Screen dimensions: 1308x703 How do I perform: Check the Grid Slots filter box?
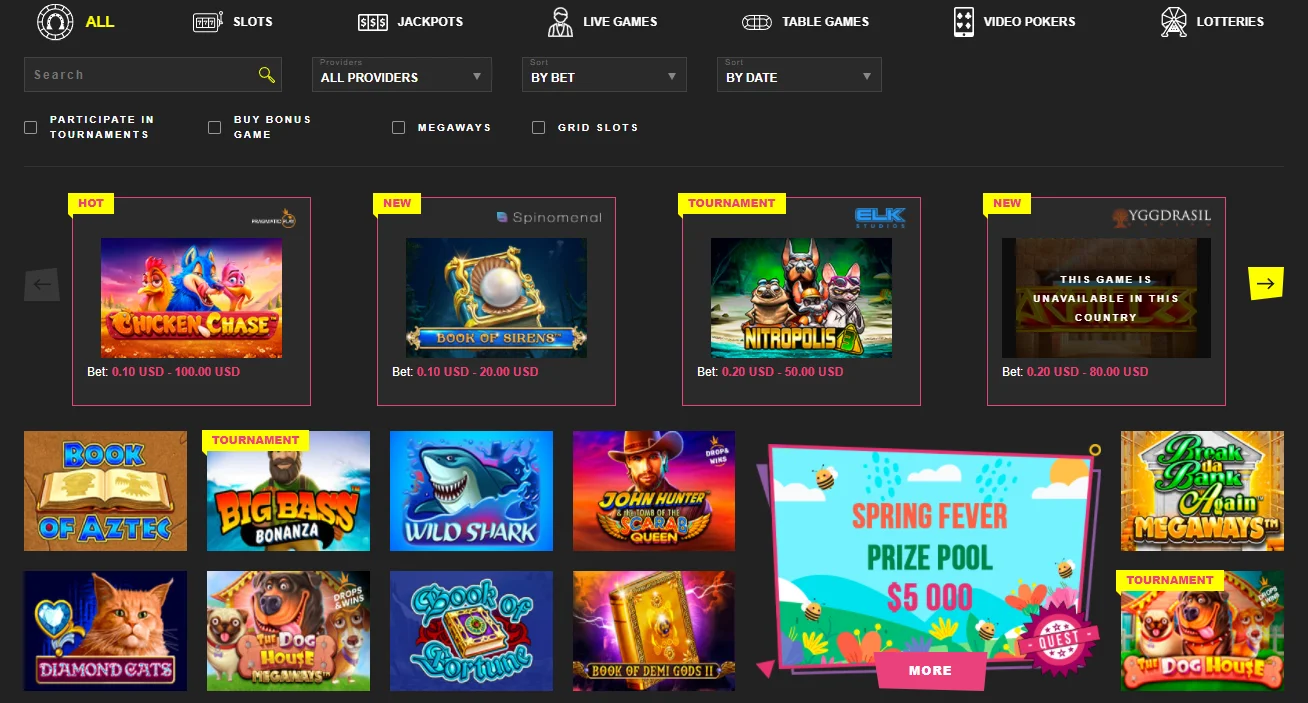point(538,127)
